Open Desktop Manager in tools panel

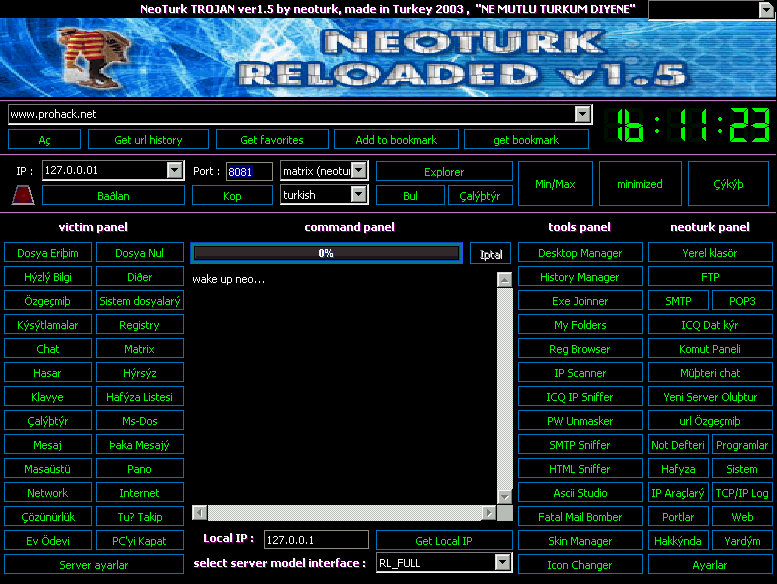(580, 253)
